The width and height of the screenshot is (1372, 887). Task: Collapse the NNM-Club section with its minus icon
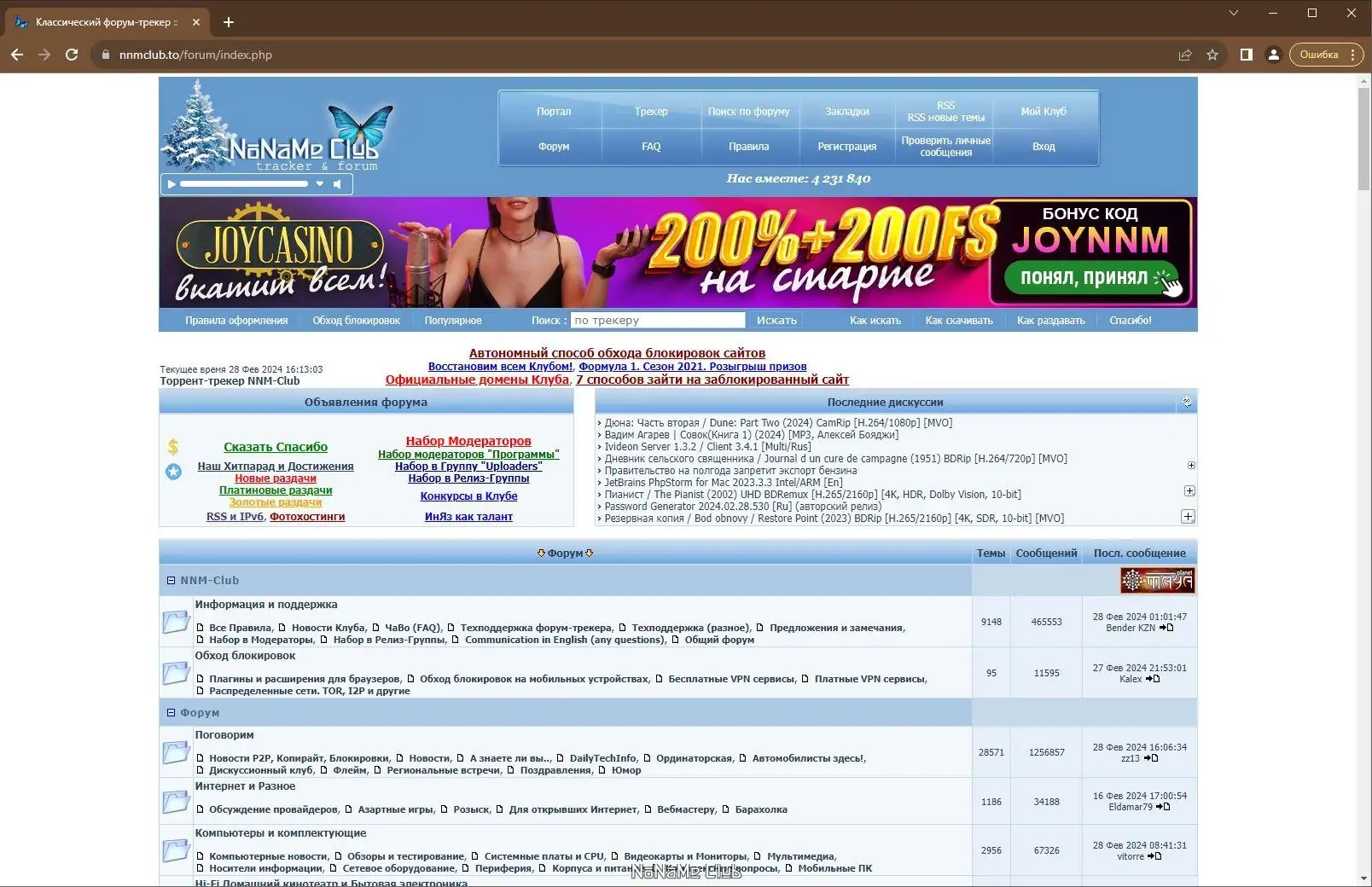[x=170, y=580]
